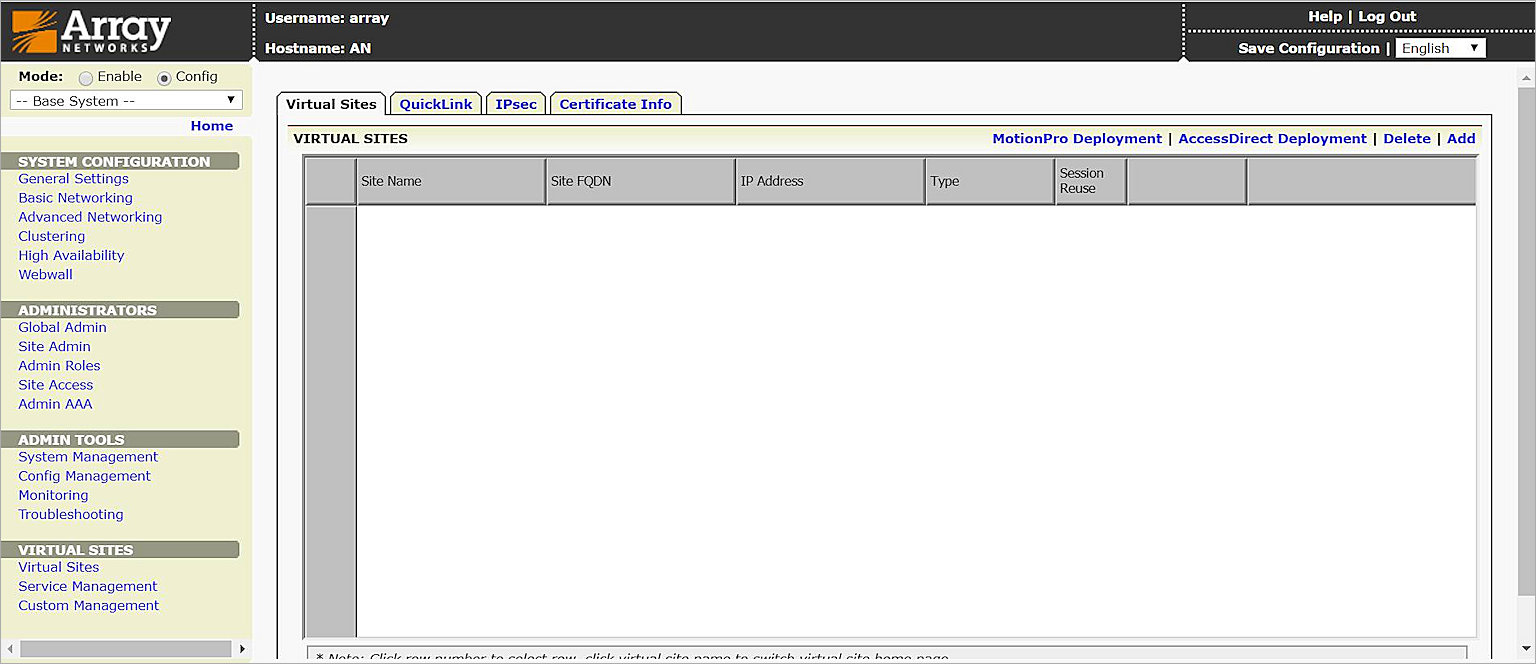Screen dimensions: 1536x664
Task: Open AccessDirect Deployment
Action: click(x=1272, y=139)
